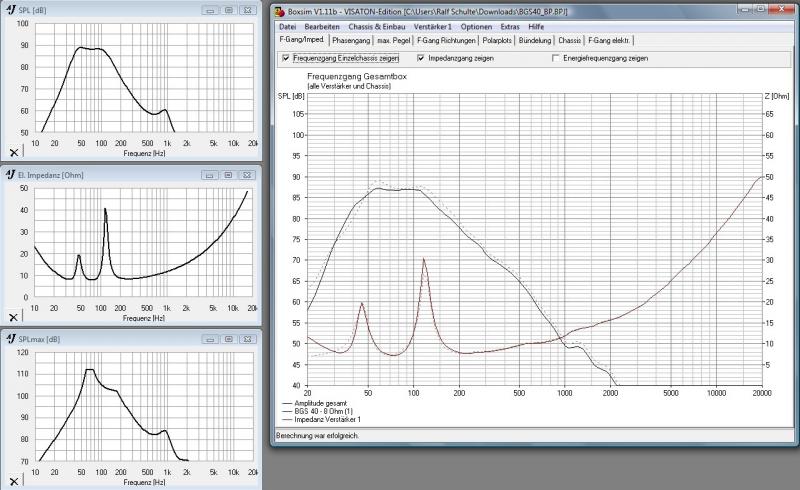800x490 pixels.
Task: Enable Energiefrequenzgang zeigen
Action: click(556, 59)
